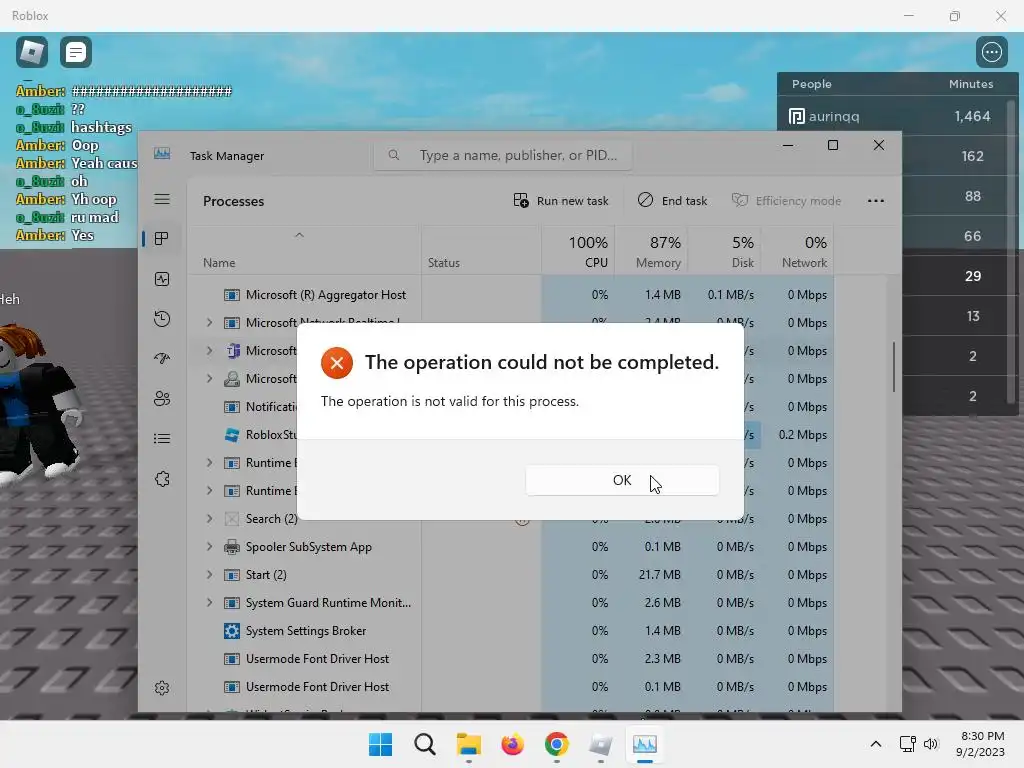Launch Google Chrome from taskbar
Screen dimensions: 1024x768
point(556,744)
